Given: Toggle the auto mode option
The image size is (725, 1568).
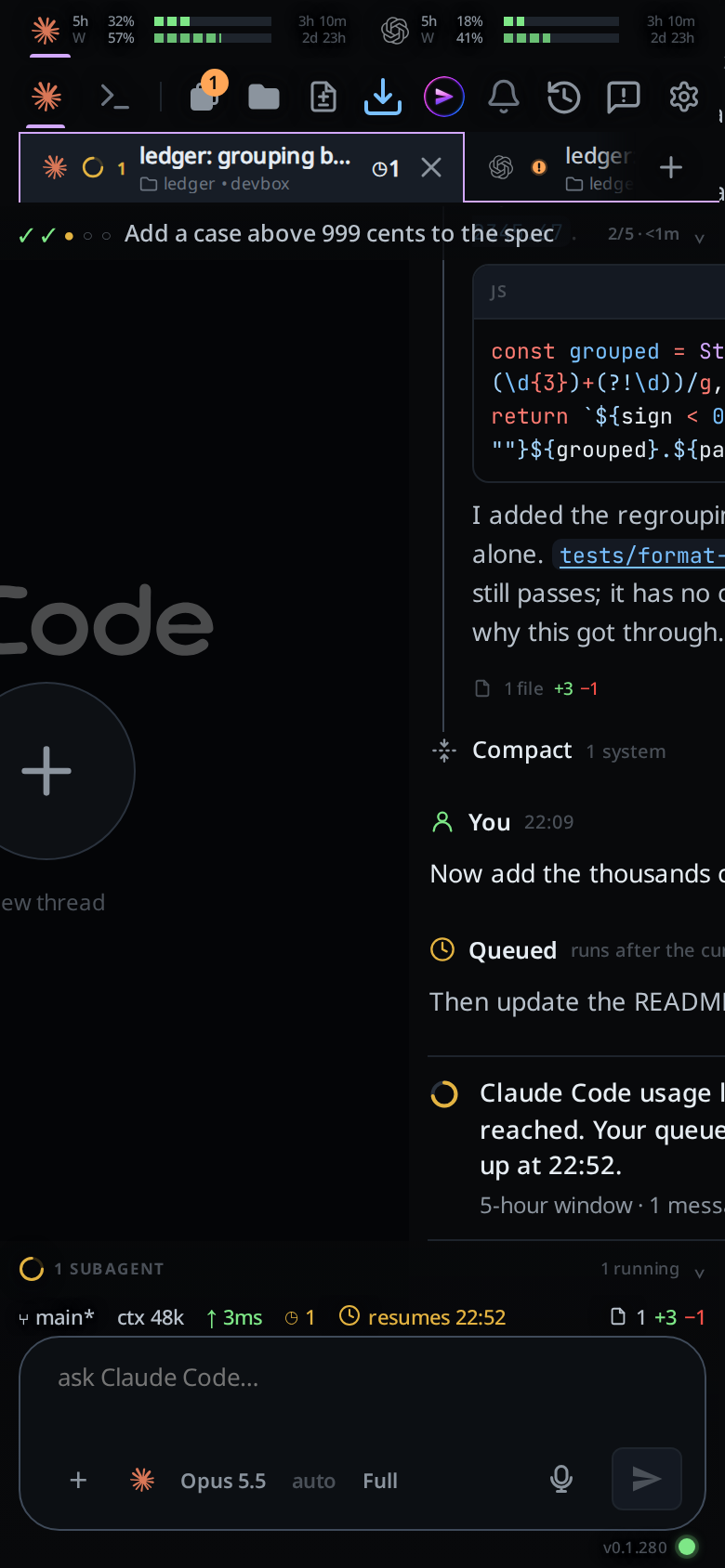Looking at the screenshot, I should (x=313, y=1481).
